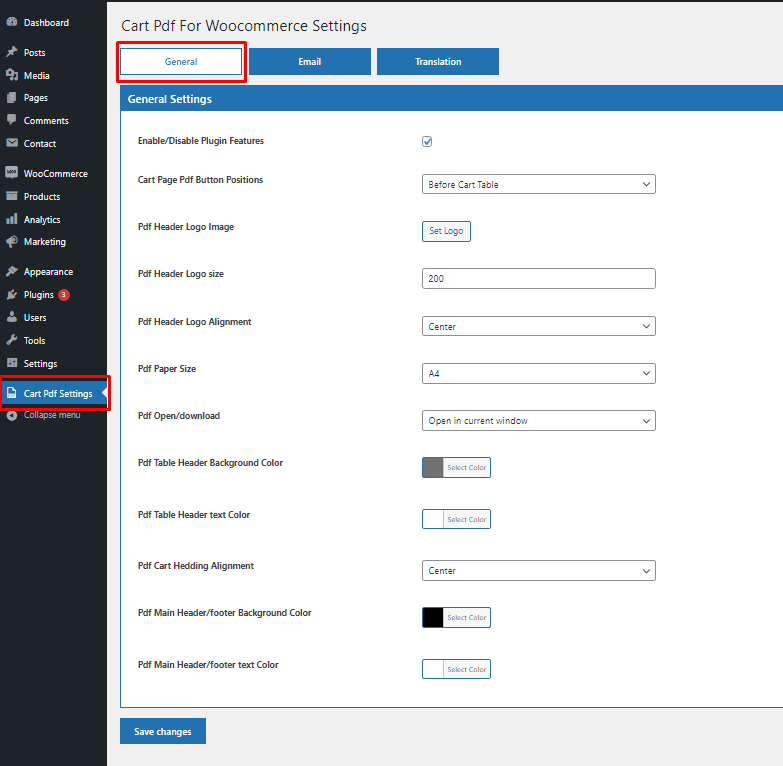Open the Contact menu link
Image resolution: width=783 pixels, height=766 pixels.
click(39, 143)
